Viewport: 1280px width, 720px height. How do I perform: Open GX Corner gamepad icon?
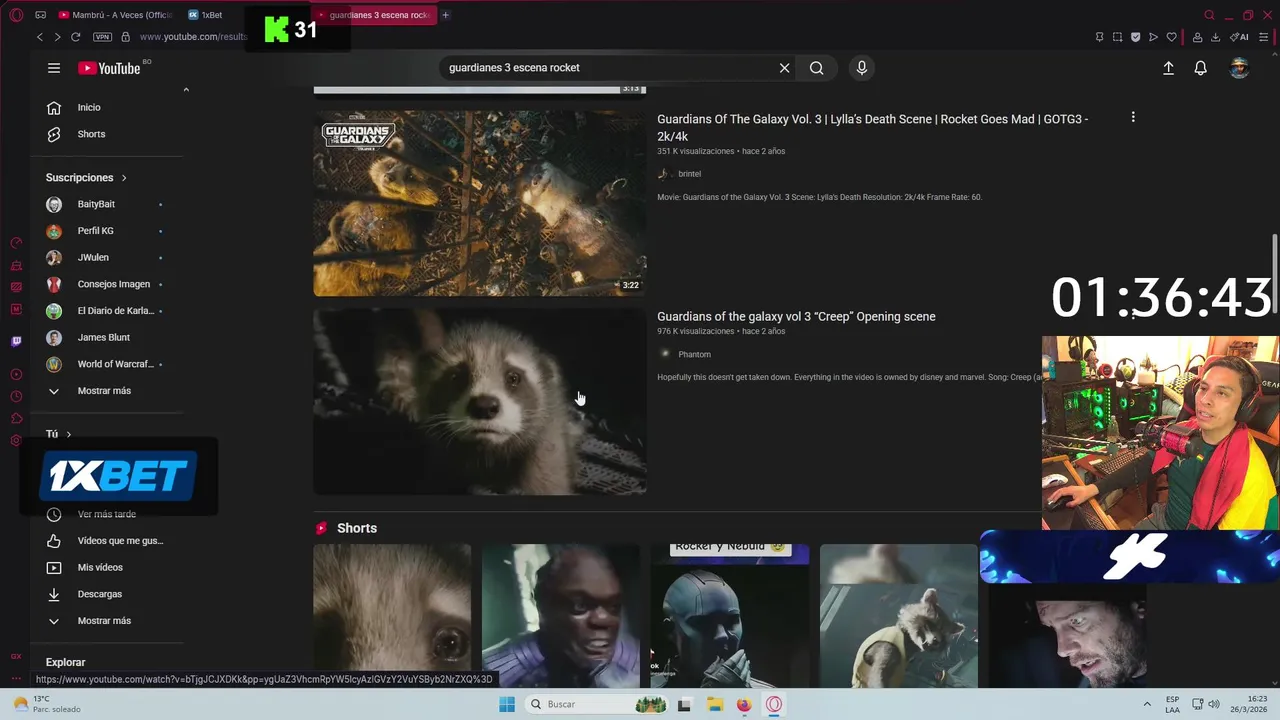pos(40,15)
